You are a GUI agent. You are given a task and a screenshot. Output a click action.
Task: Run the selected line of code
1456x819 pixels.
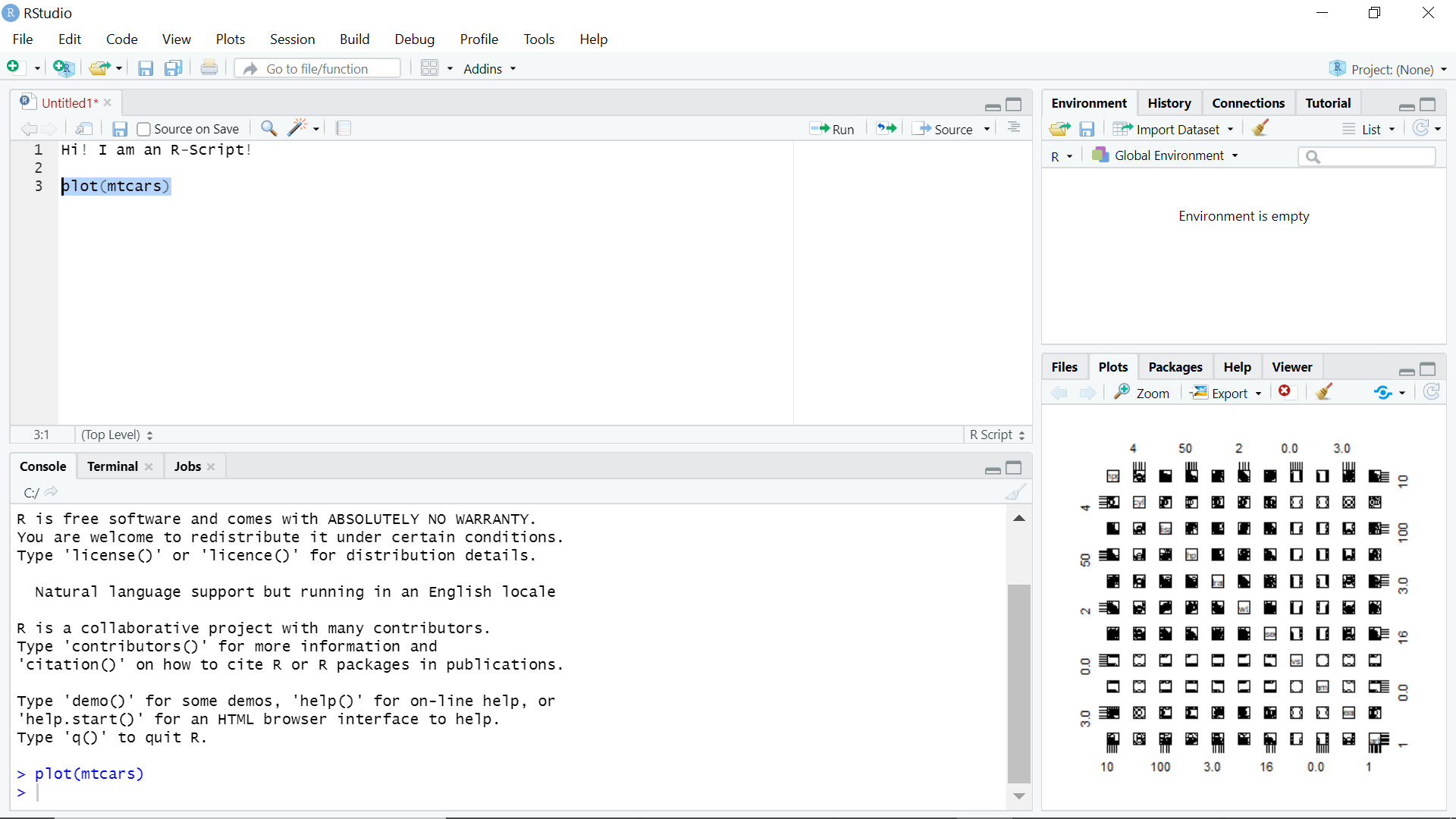[832, 129]
